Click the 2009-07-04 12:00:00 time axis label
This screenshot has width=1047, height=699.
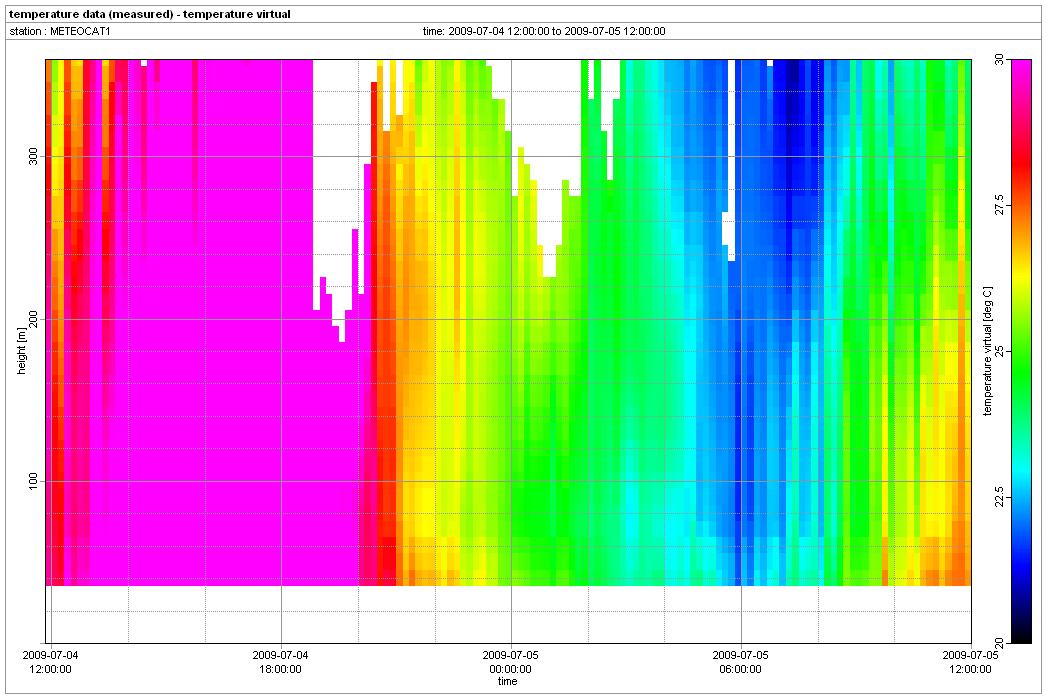pyautogui.click(x=51, y=662)
